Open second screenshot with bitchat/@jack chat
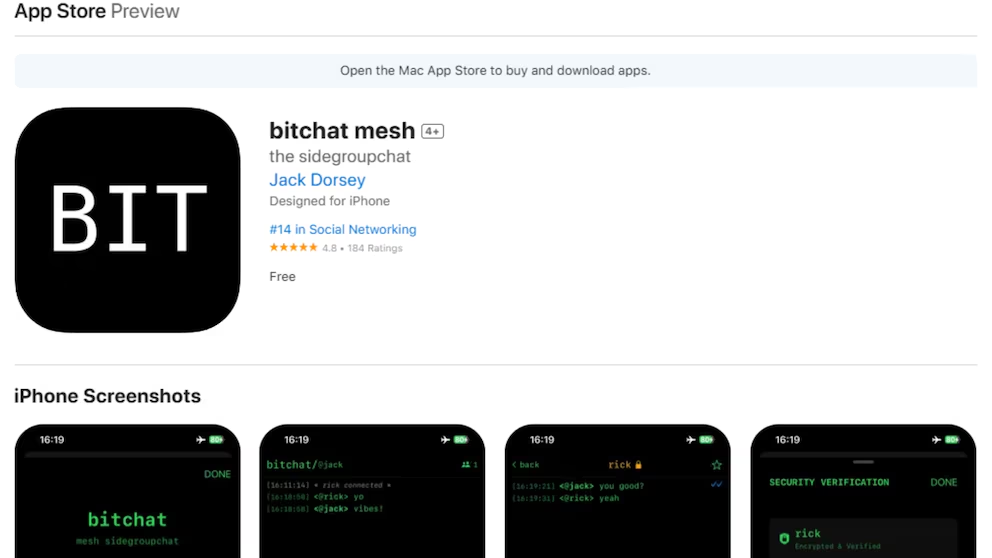 (x=372, y=492)
